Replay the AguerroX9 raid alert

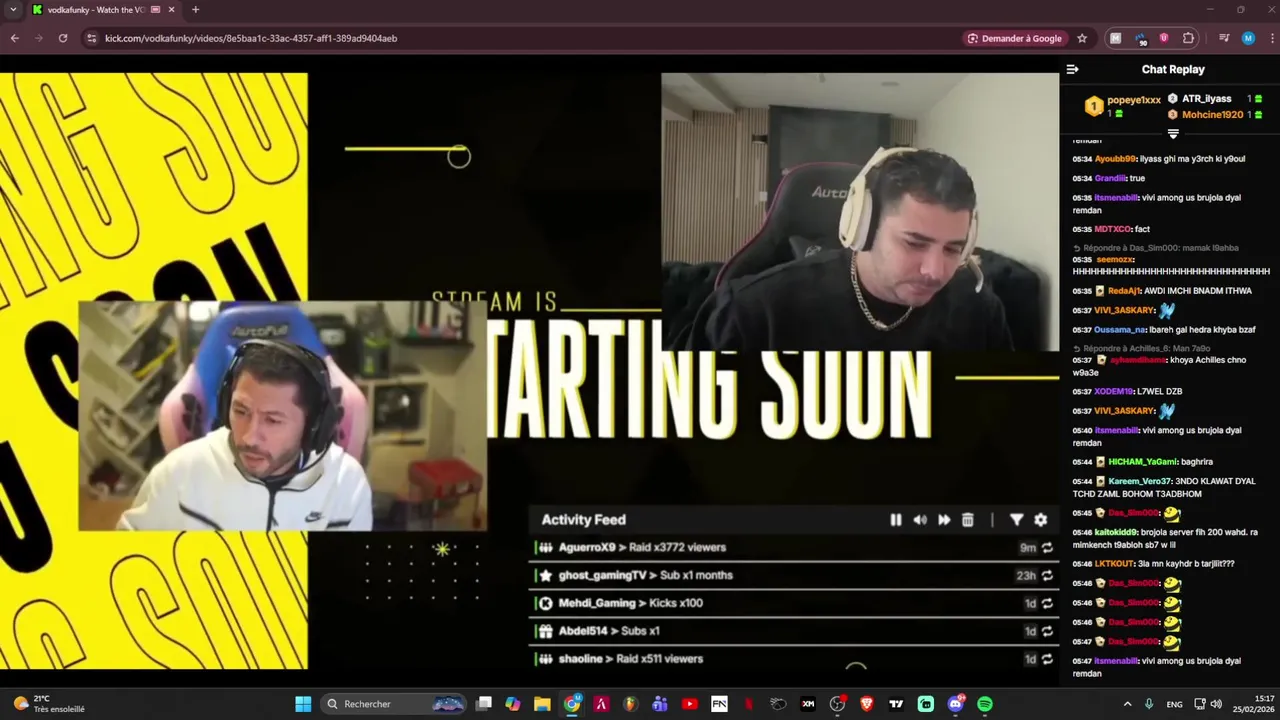pos(1047,548)
